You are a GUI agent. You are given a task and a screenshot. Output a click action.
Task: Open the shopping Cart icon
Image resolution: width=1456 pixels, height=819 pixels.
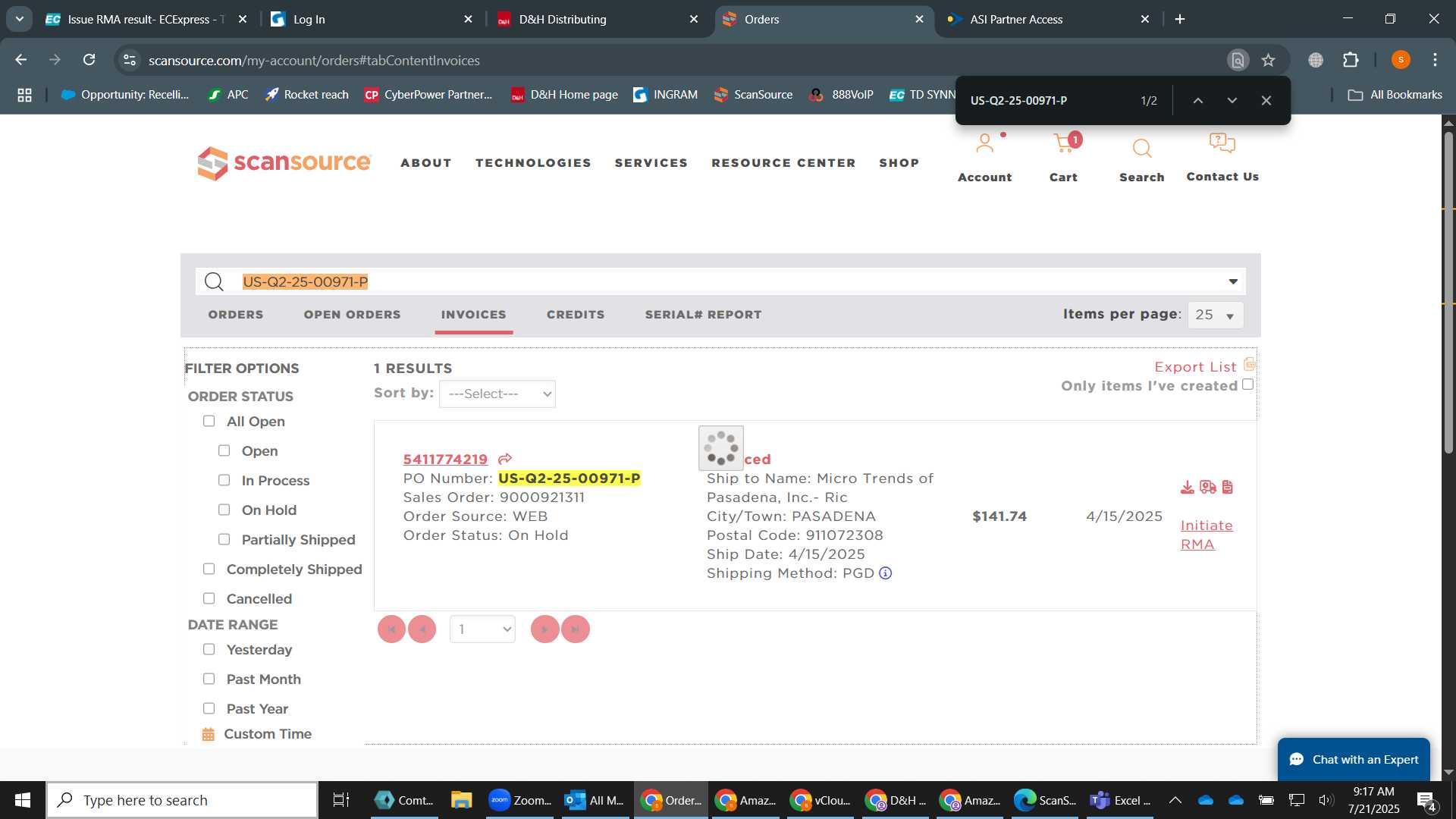tap(1066, 143)
